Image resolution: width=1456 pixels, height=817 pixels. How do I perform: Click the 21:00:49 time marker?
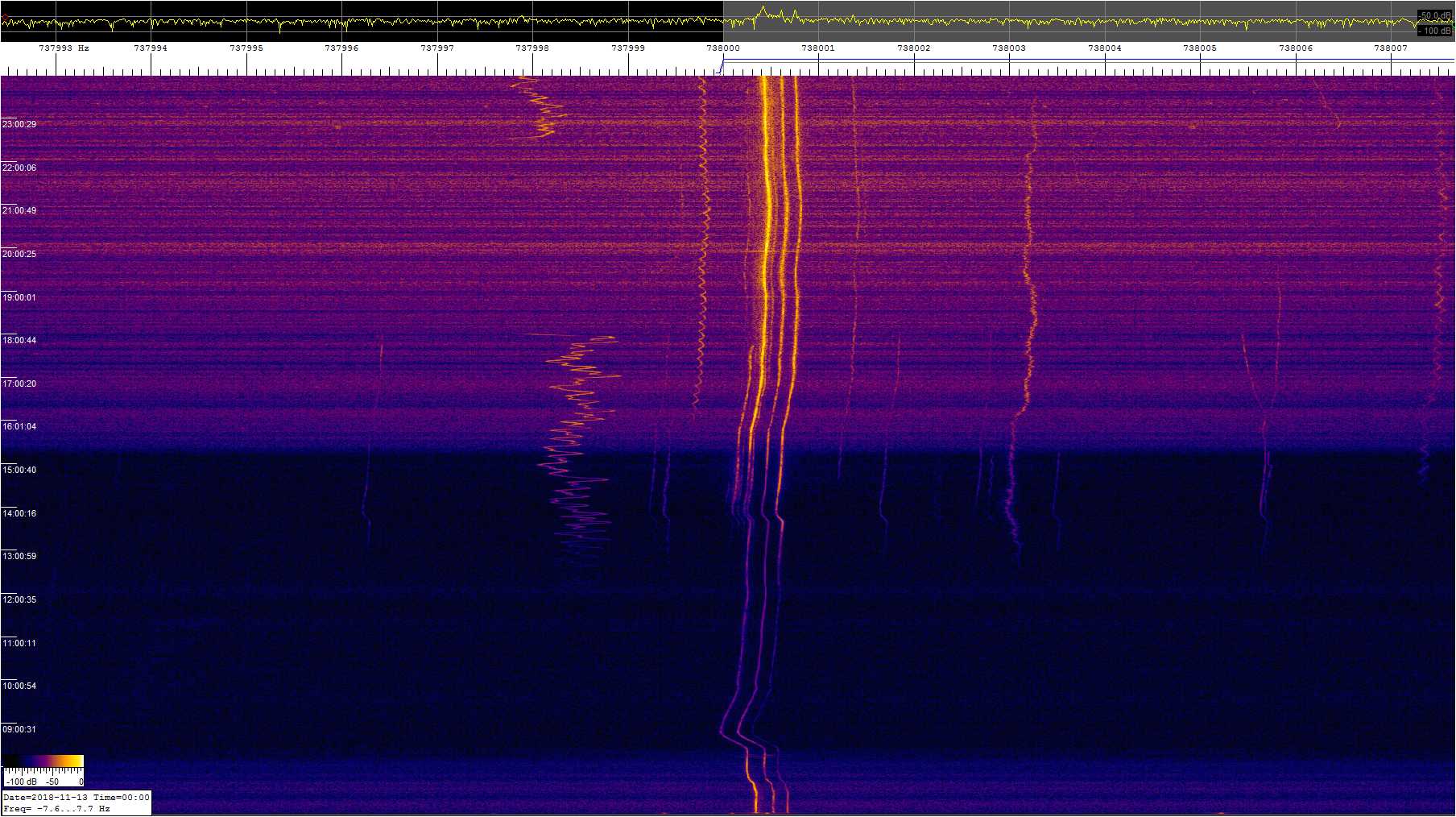point(19,210)
